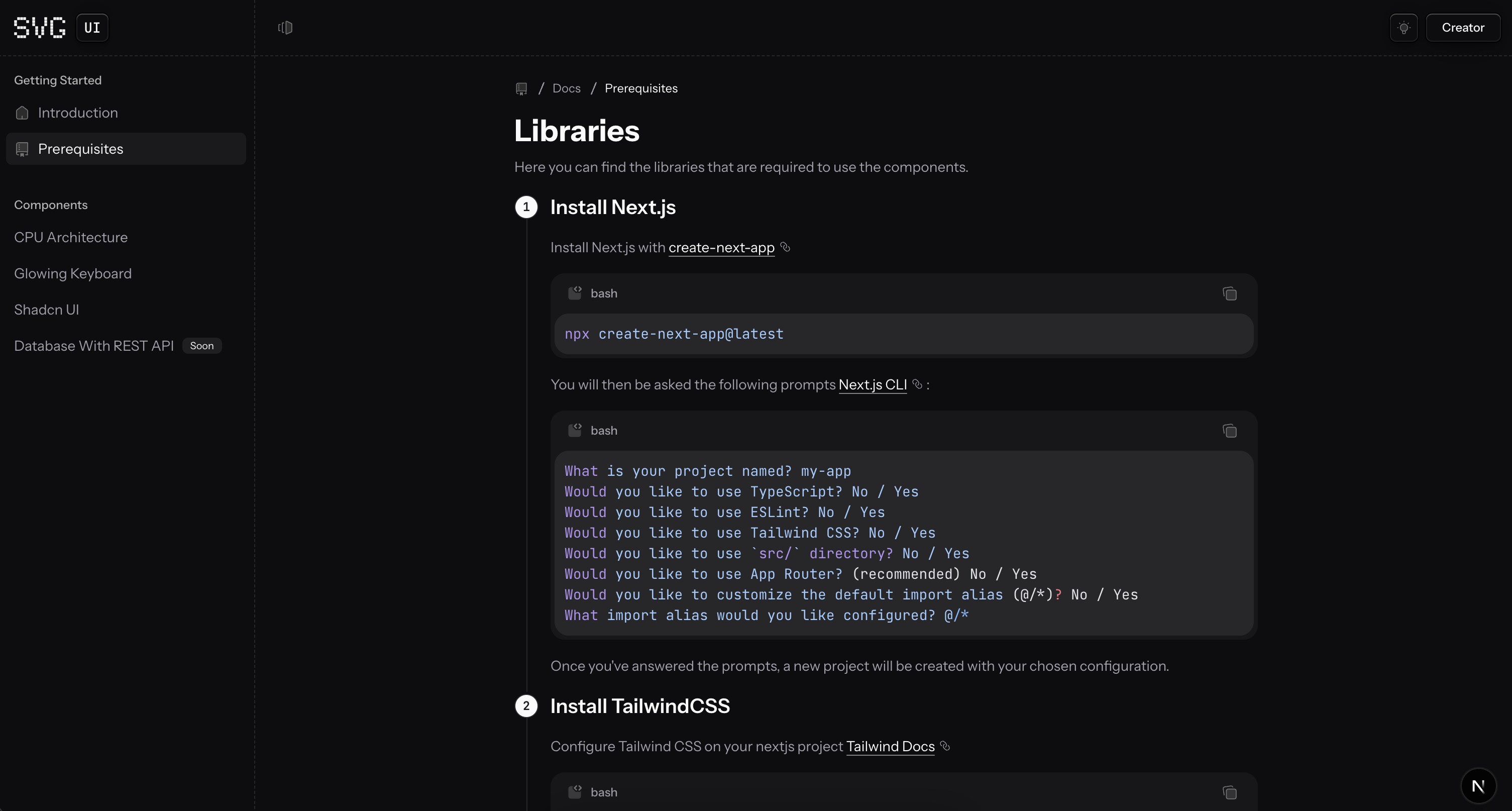Image resolution: width=1512 pixels, height=811 pixels.
Task: Click the ESLint prompt code line
Action: [724, 513]
